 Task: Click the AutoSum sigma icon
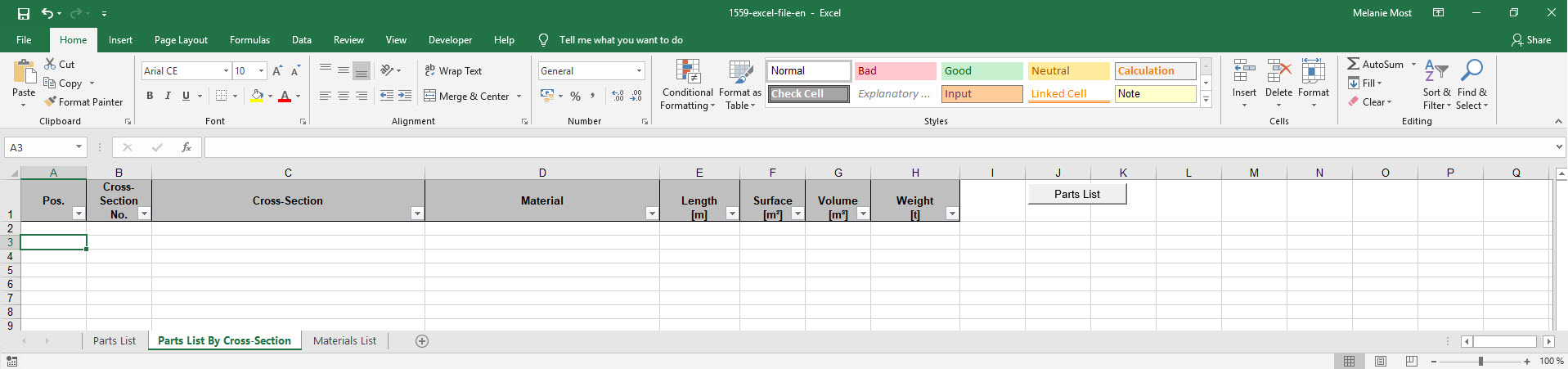[1354, 64]
